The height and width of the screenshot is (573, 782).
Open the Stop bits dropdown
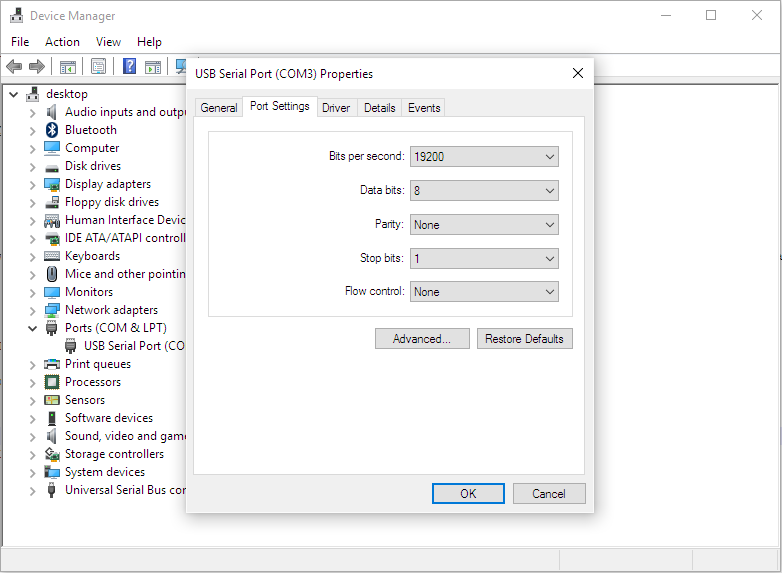[x=484, y=258]
